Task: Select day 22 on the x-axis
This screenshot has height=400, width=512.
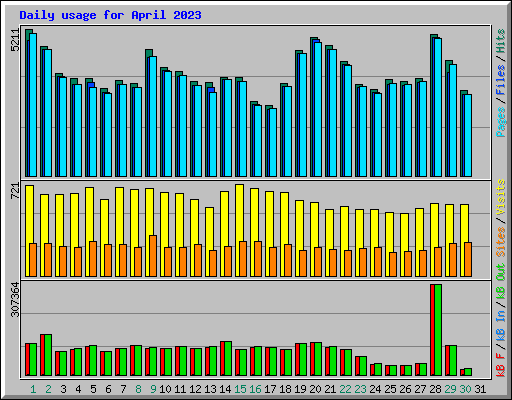Action: [345, 389]
